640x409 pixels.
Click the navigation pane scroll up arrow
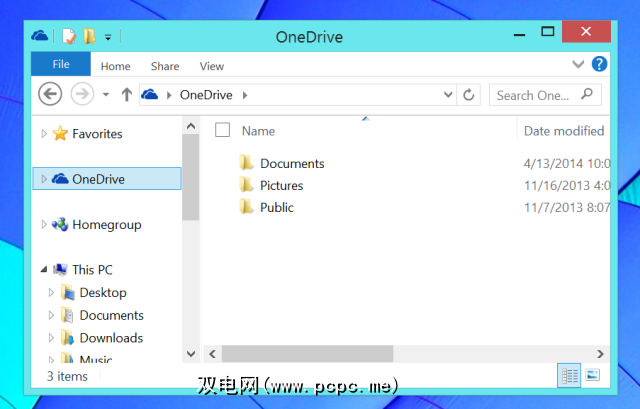pos(191,126)
